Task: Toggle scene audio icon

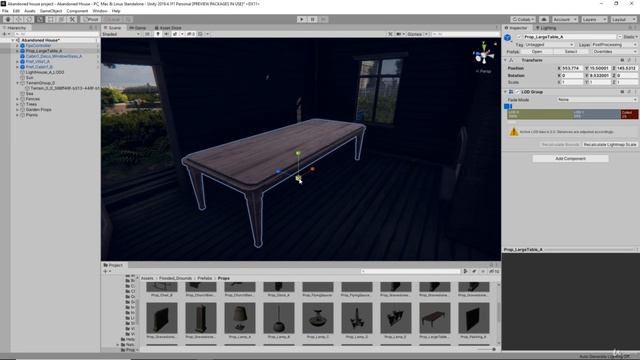Action: (x=167, y=34)
